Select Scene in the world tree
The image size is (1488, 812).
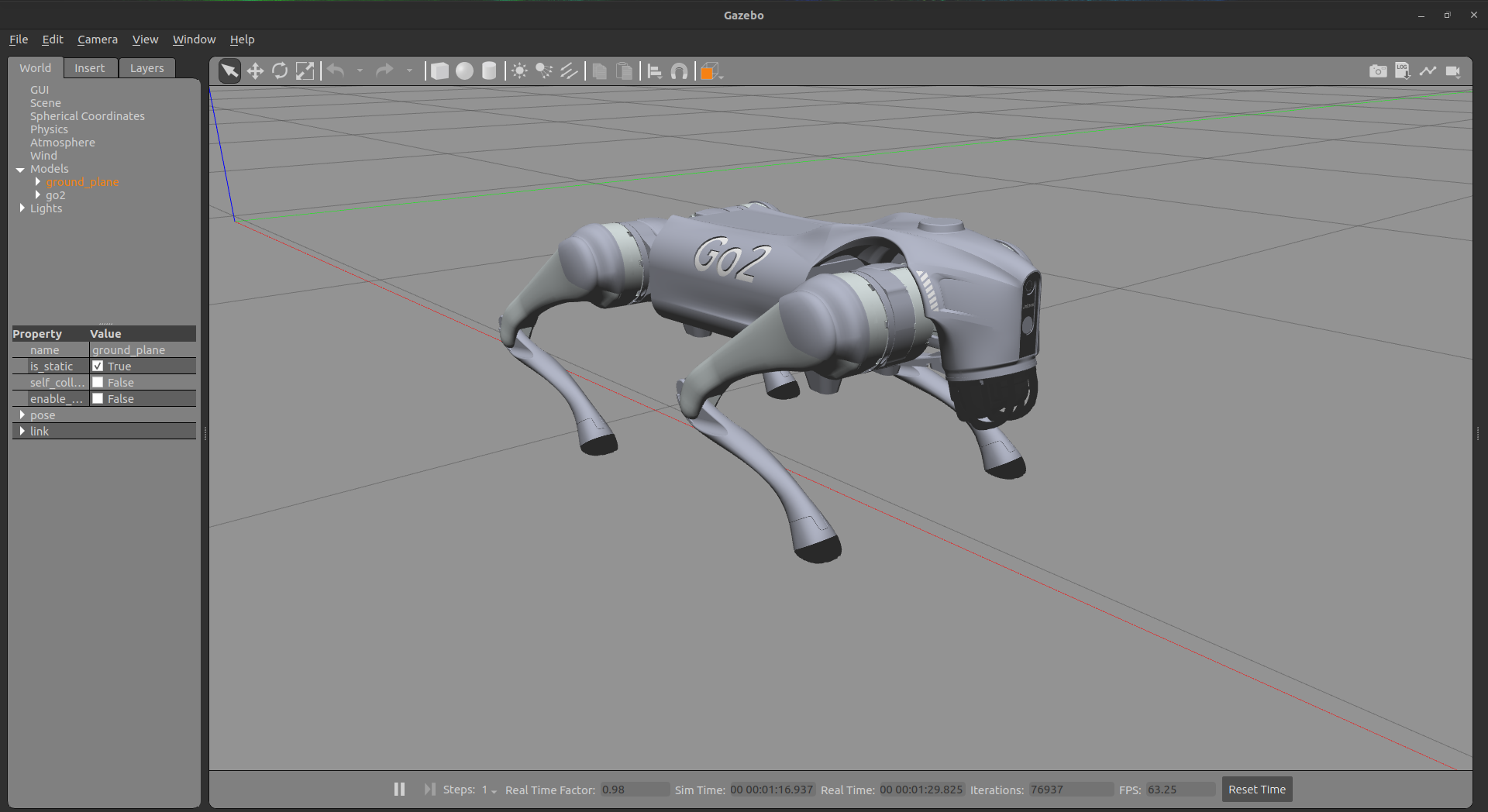coord(46,103)
